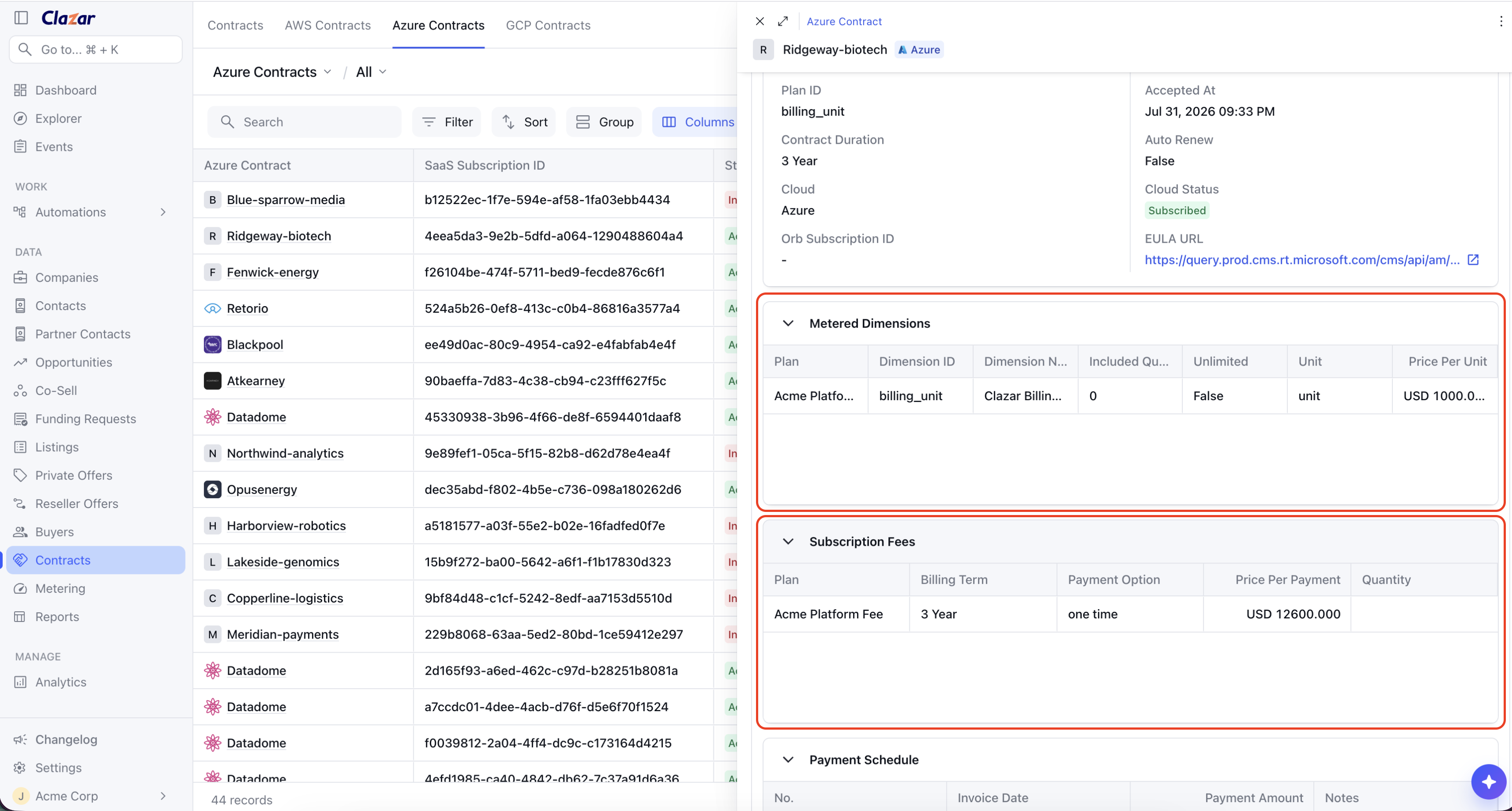Open the Opusenergy contract
Viewport: 1512px width, 811px height.
262,489
